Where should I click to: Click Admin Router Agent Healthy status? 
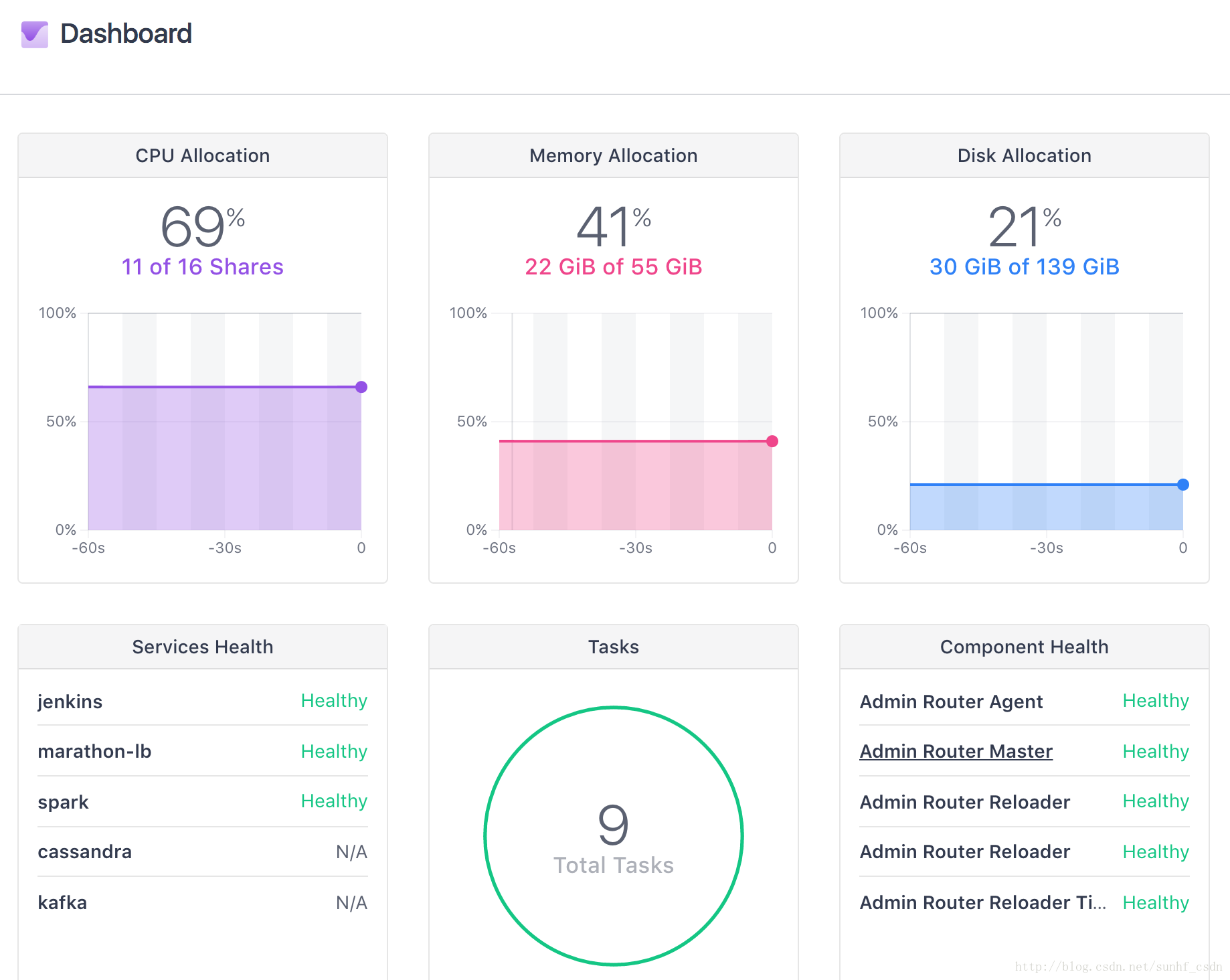(x=1156, y=700)
